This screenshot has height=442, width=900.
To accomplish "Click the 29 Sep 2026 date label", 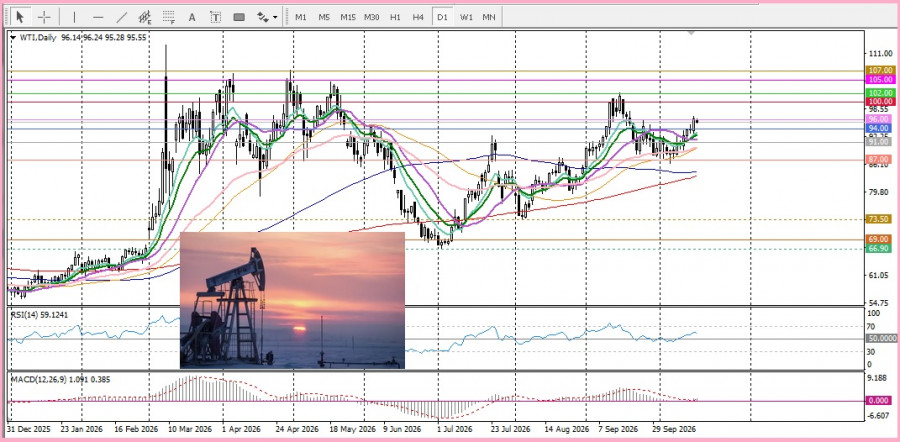I will click(x=674, y=429).
